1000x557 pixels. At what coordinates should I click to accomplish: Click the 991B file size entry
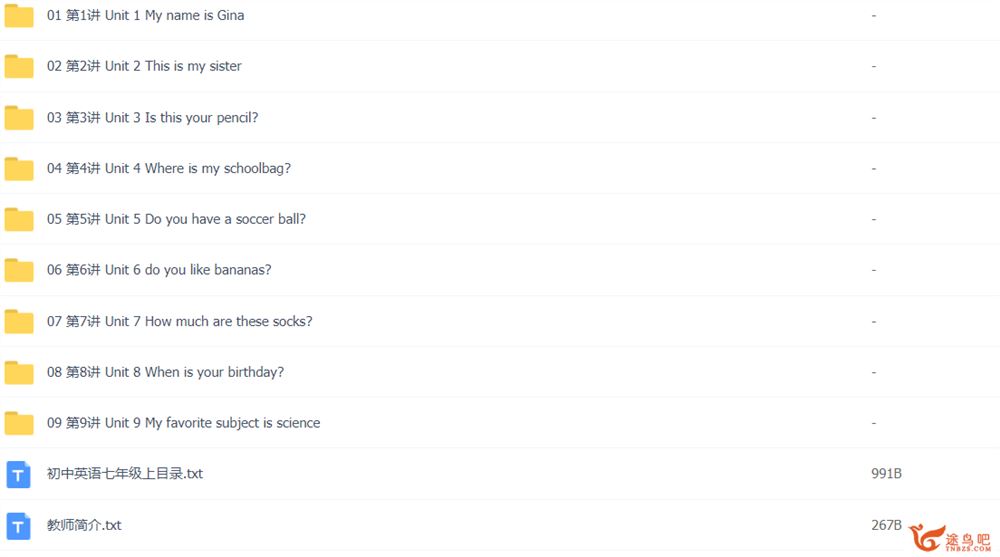[886, 473]
